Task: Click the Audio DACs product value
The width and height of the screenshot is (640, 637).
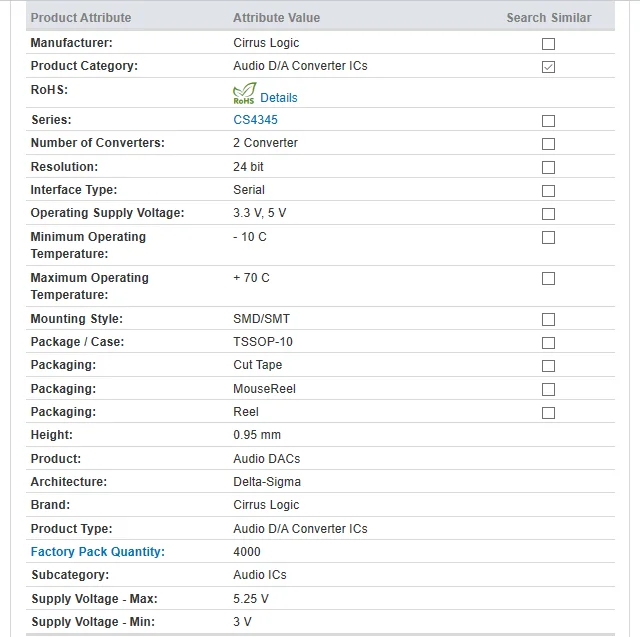Action: 267,459
